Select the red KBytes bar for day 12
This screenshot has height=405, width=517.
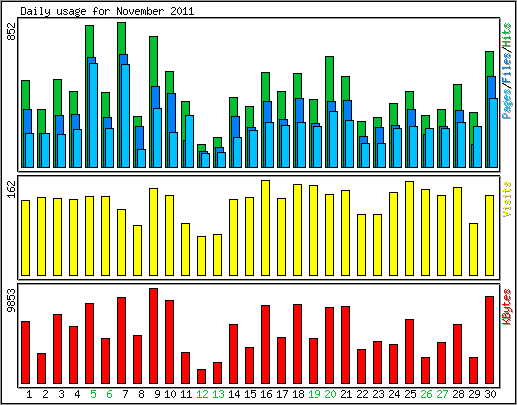tap(202, 377)
